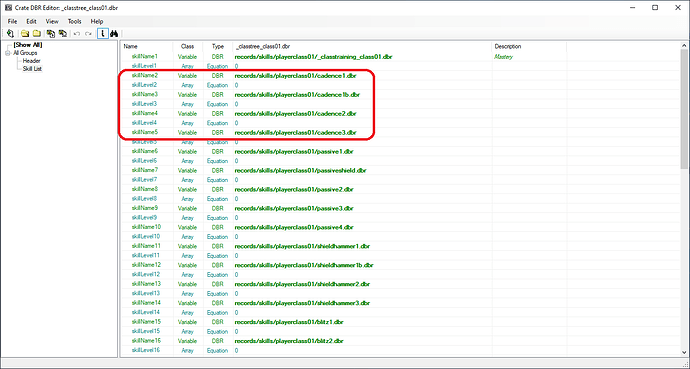This screenshot has height=369, width=690.
Task: Click the passive1.dbr record path
Action: tap(294, 151)
